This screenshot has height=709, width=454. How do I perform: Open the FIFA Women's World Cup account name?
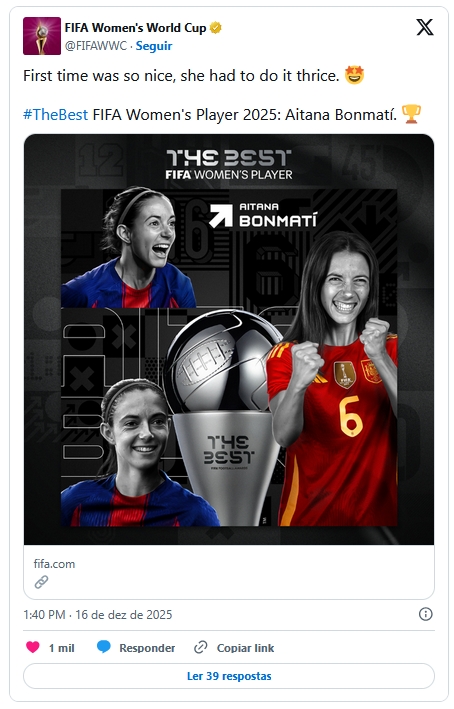click(x=135, y=28)
